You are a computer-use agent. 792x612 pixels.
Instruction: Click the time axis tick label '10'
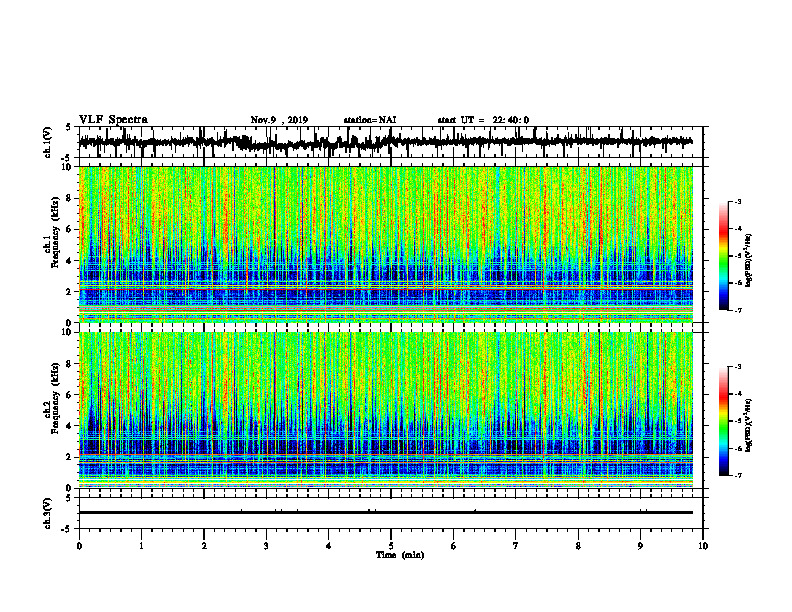click(703, 546)
